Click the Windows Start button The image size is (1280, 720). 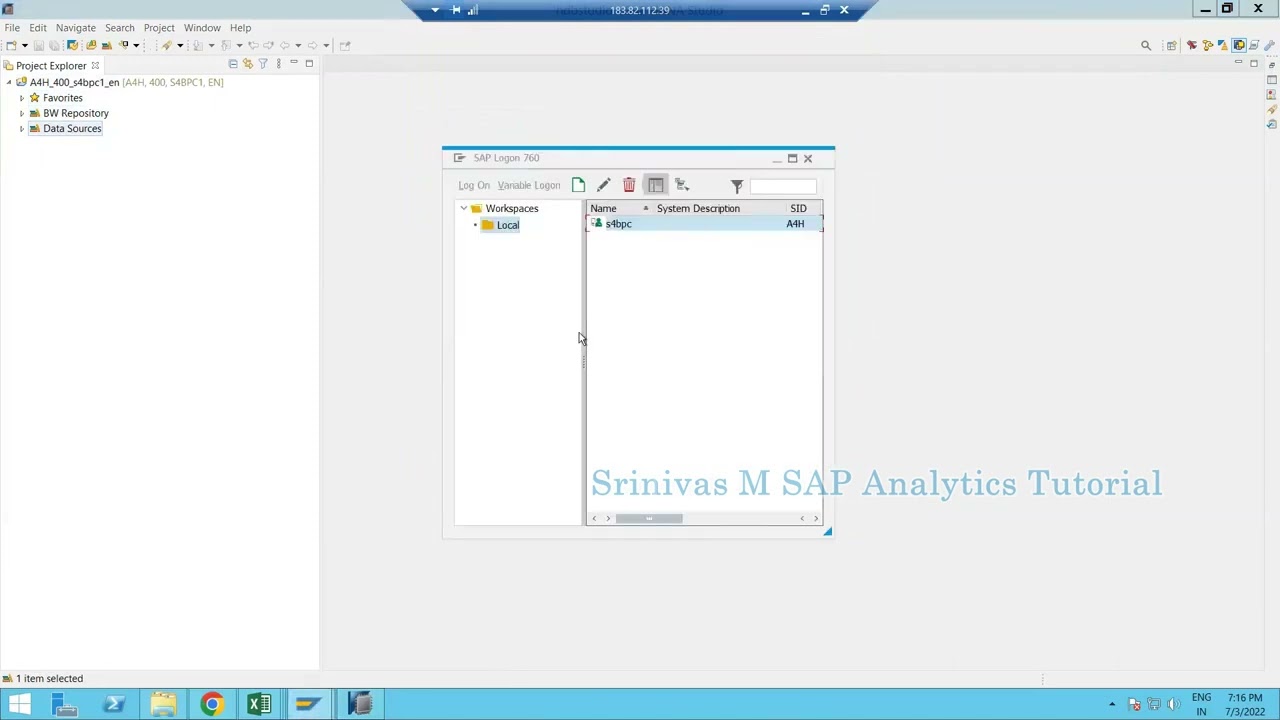(x=19, y=705)
